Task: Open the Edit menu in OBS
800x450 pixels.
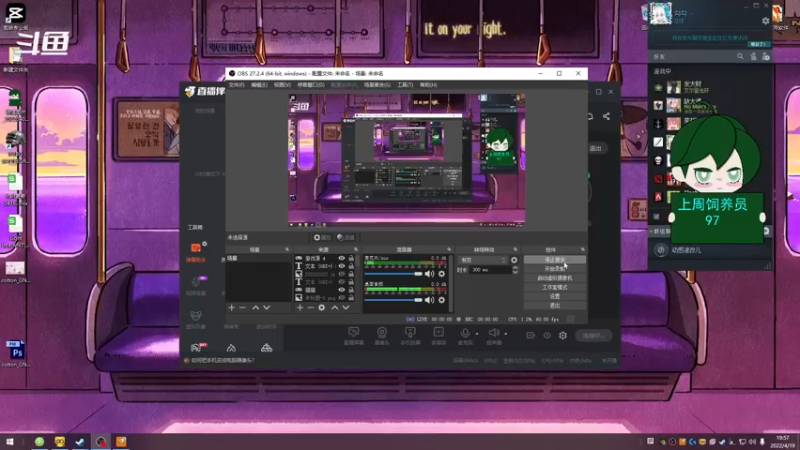Action: pos(259,85)
